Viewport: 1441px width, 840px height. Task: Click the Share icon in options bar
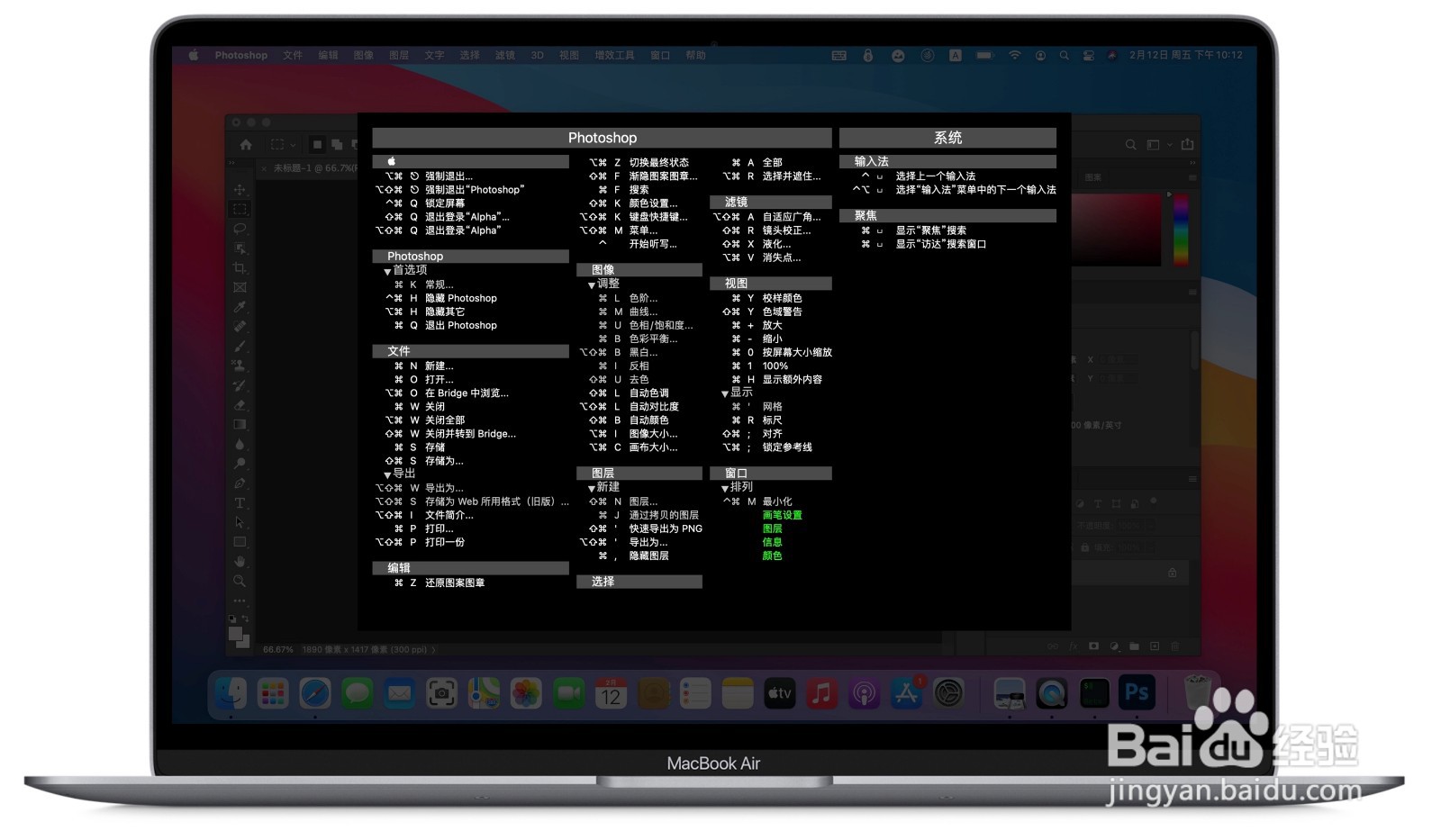click(x=1187, y=144)
